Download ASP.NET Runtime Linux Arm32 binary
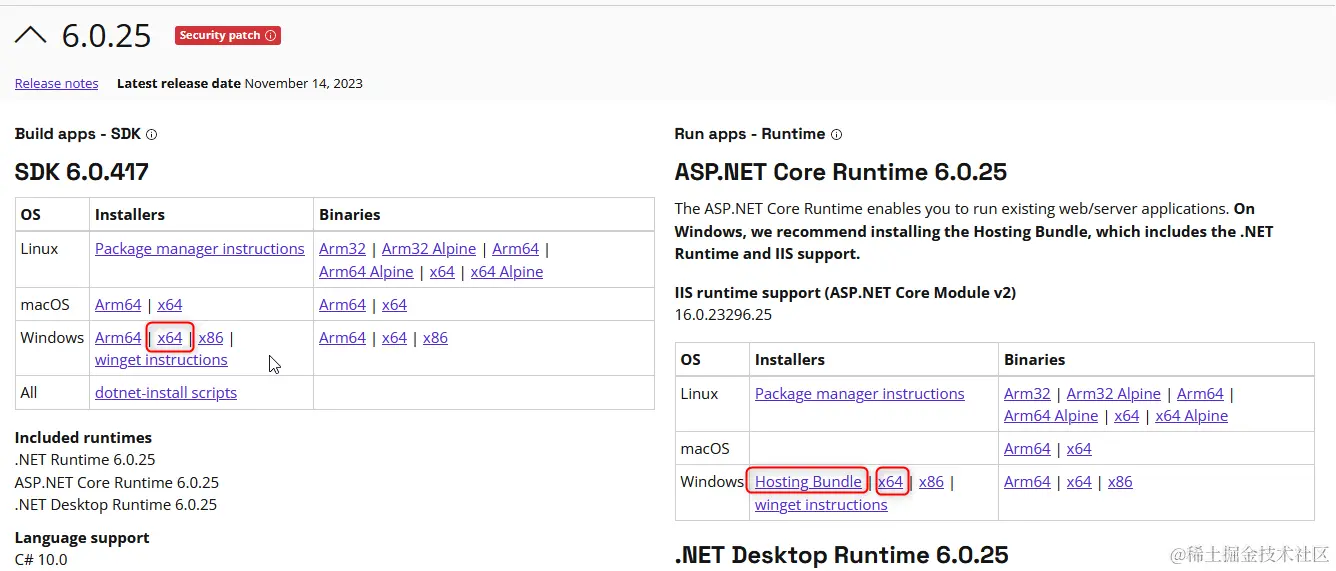 click(1028, 394)
